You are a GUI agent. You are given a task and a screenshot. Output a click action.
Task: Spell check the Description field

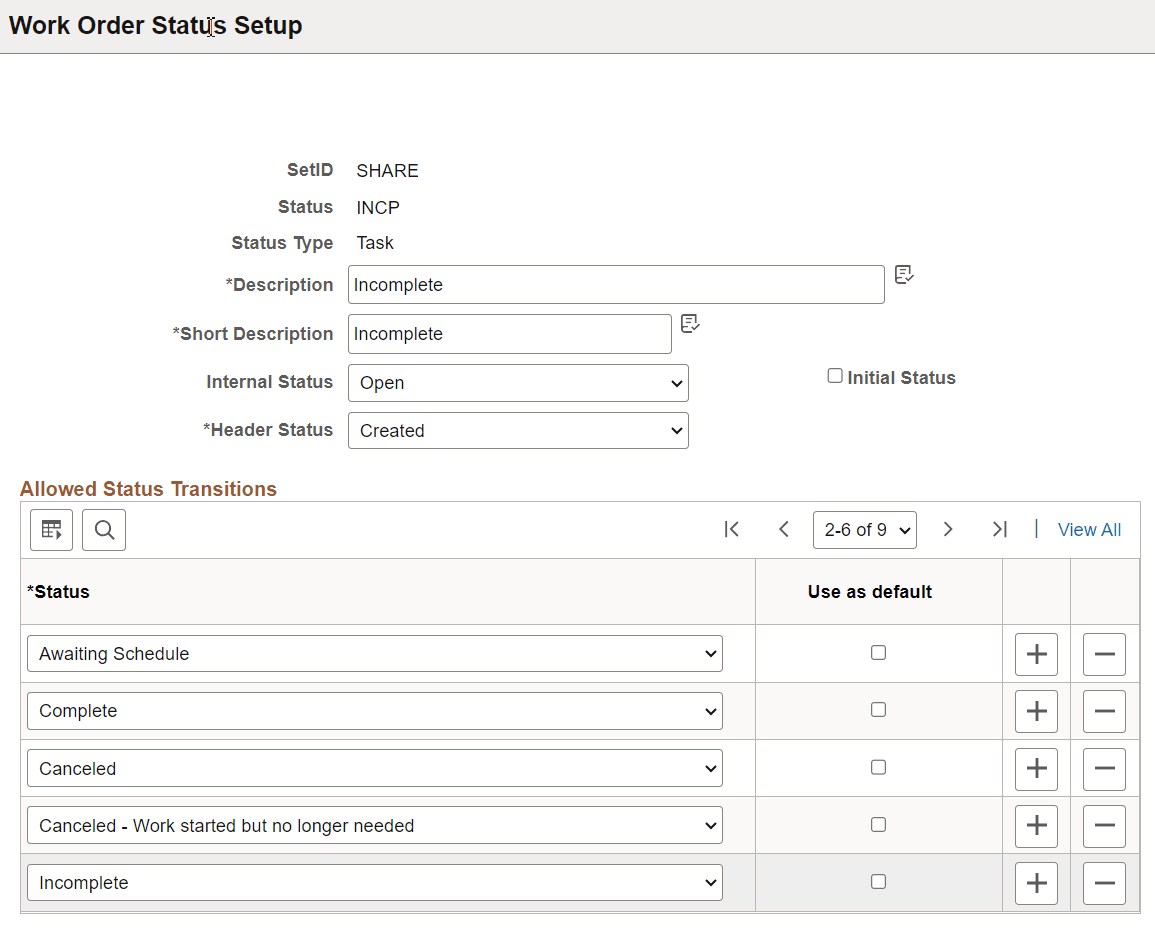903,275
